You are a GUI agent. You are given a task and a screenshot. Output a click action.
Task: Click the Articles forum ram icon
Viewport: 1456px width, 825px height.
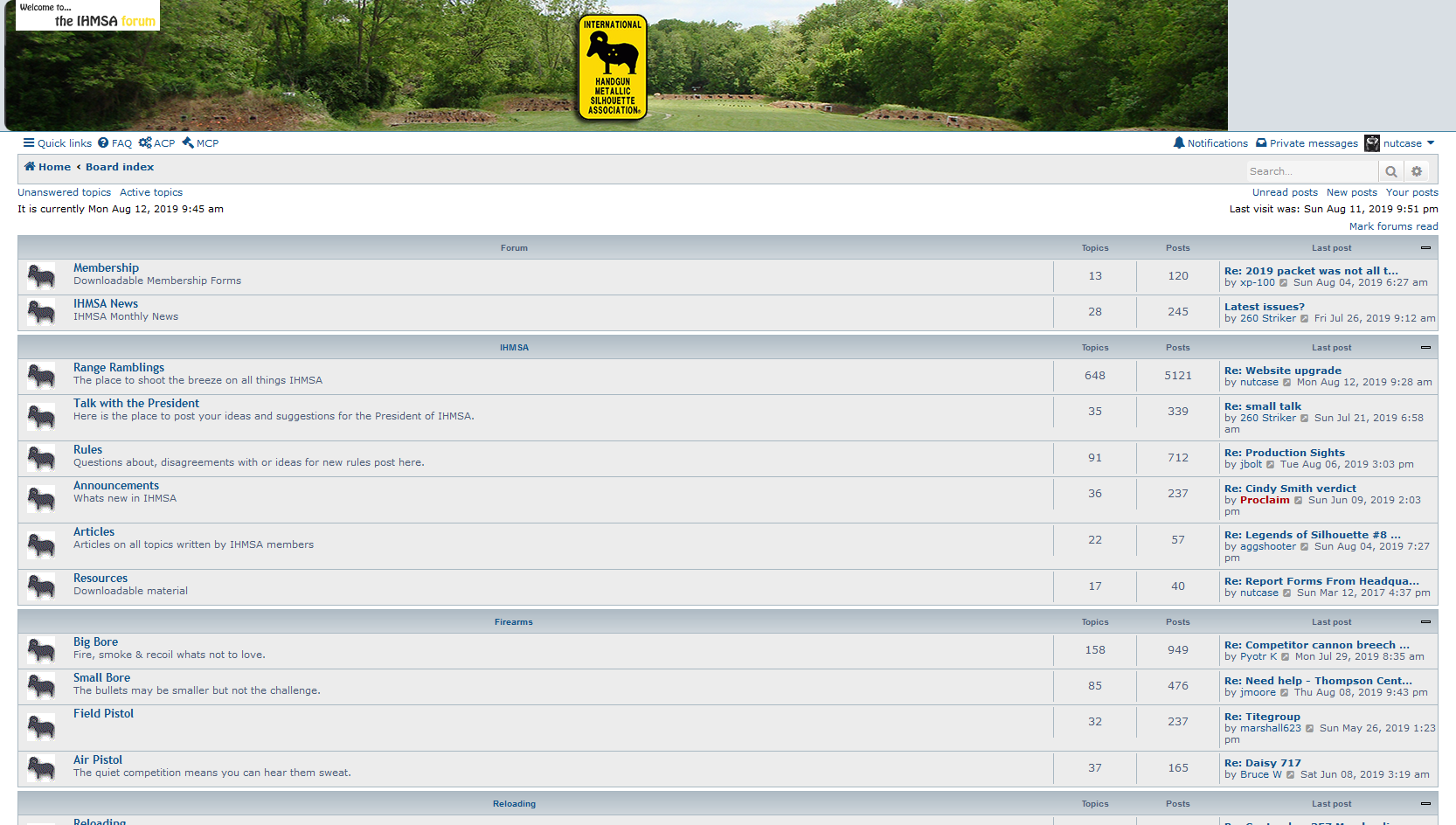click(x=41, y=545)
